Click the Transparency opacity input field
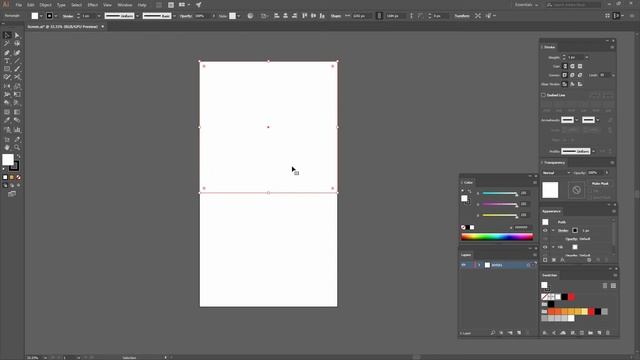Screen dimensions: 640x360 pyautogui.click(x=596, y=173)
